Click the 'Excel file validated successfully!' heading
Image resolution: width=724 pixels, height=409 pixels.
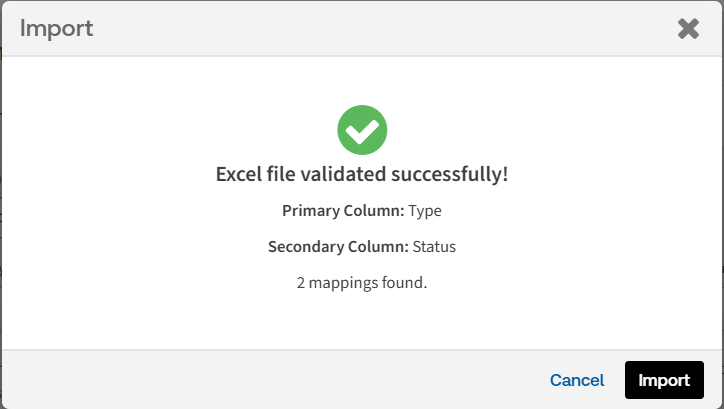click(x=362, y=174)
